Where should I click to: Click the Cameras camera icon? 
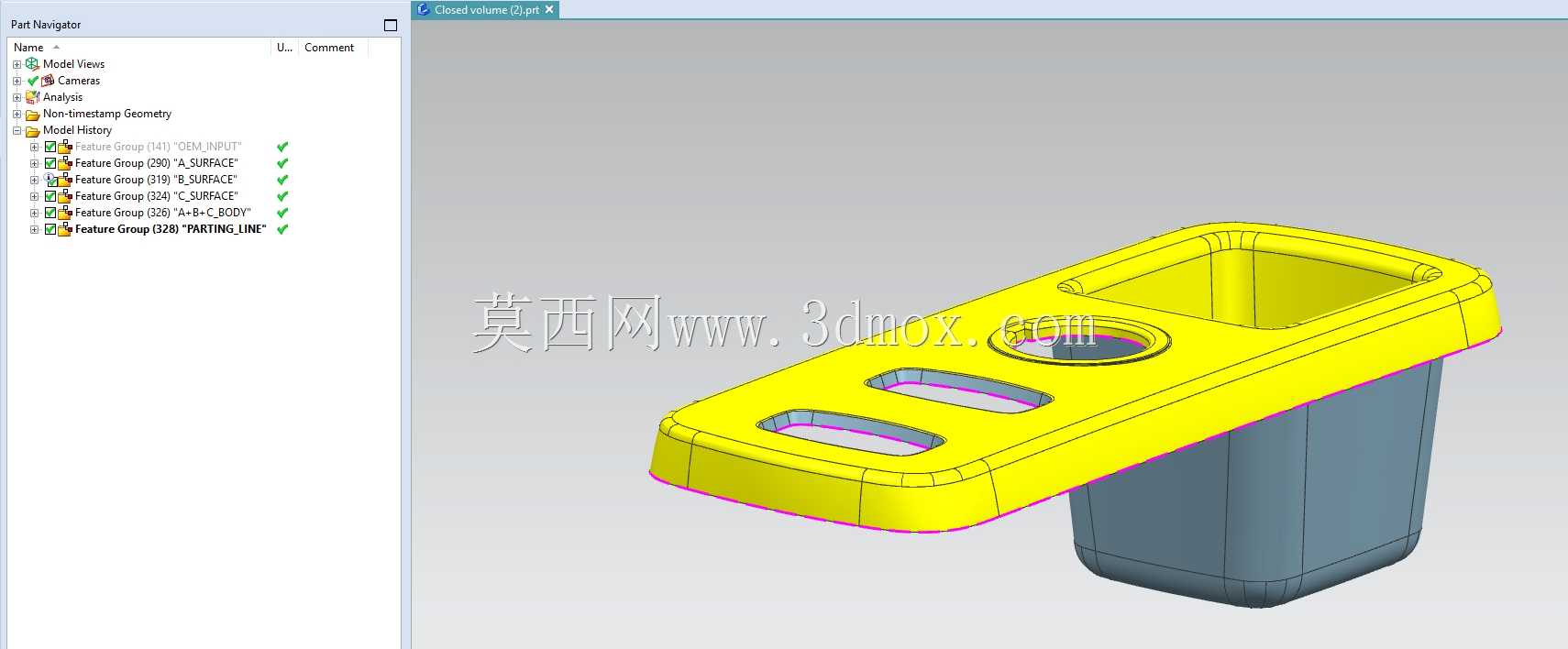pos(49,81)
